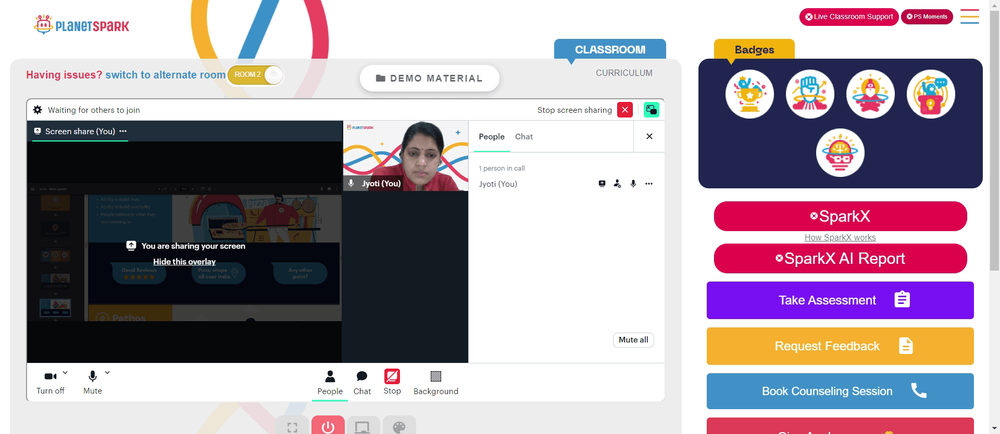Click Jyoti's person role icon in People list
Image resolution: width=1000 pixels, height=434 pixels.
(617, 184)
